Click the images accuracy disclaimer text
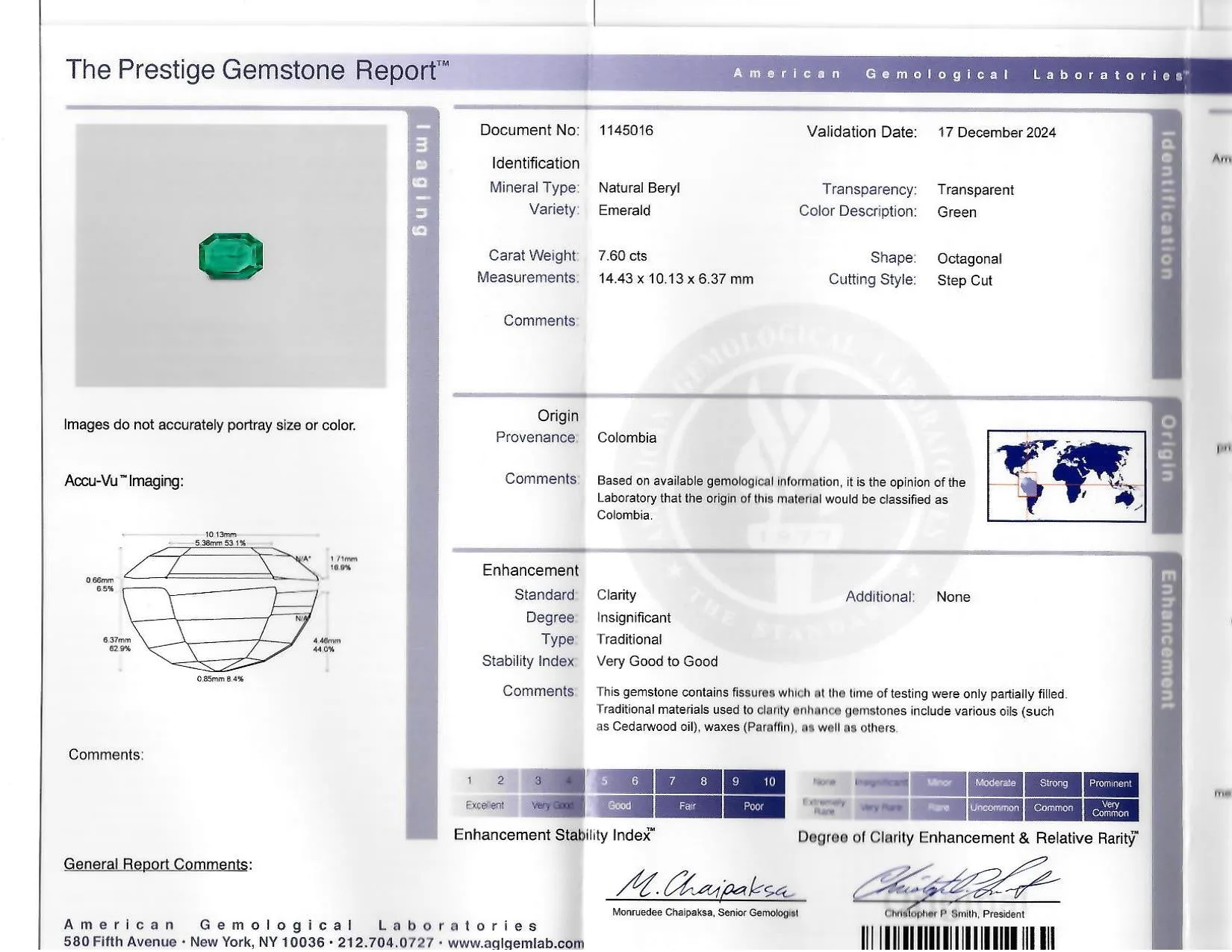 (210, 426)
